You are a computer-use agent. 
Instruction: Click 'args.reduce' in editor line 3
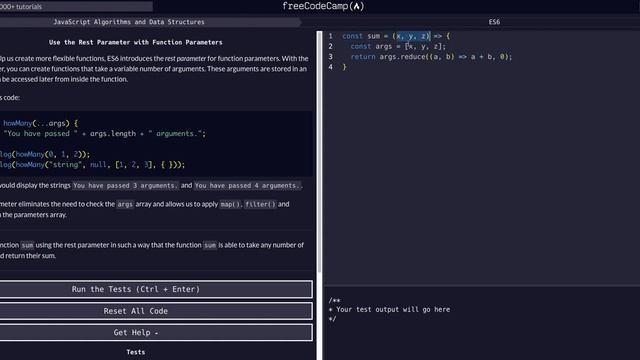402,57
